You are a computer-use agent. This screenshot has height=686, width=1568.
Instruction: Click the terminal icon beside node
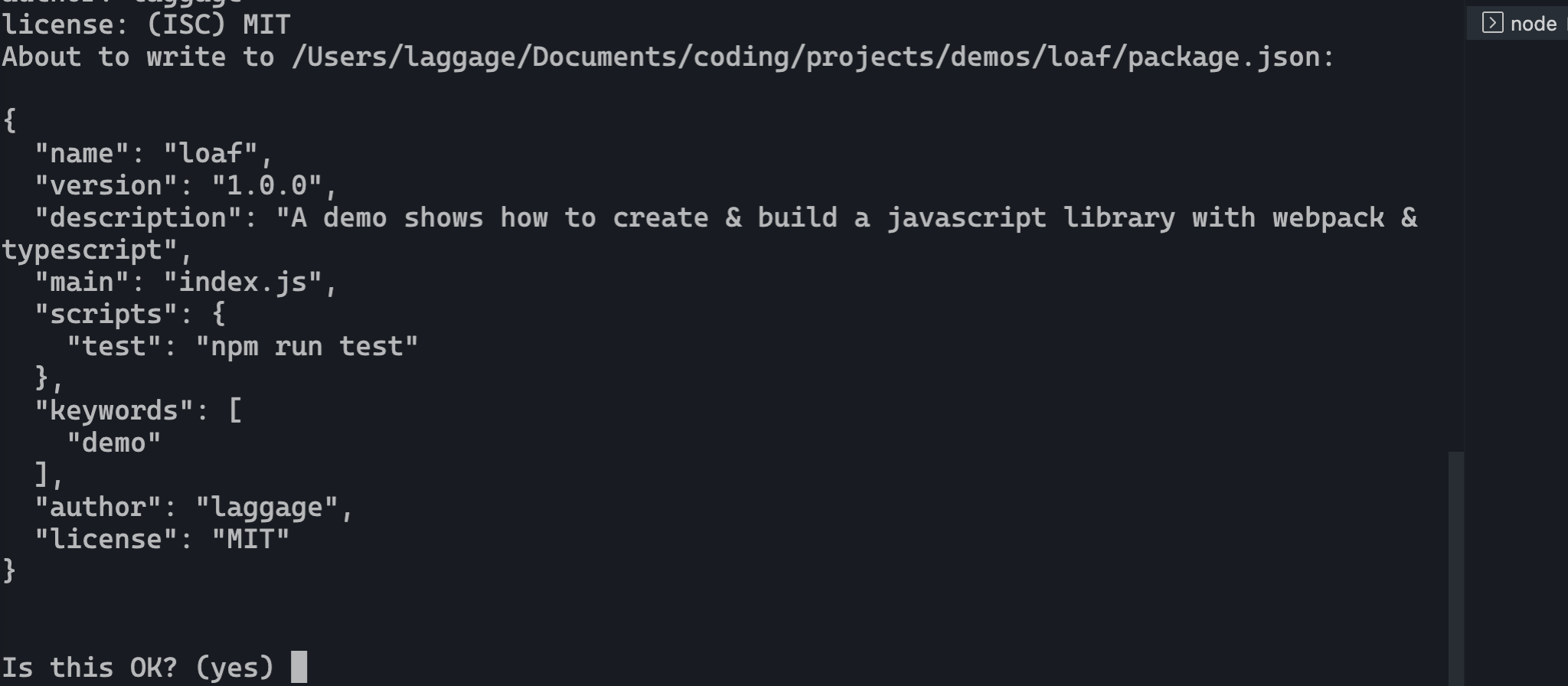click(1492, 23)
